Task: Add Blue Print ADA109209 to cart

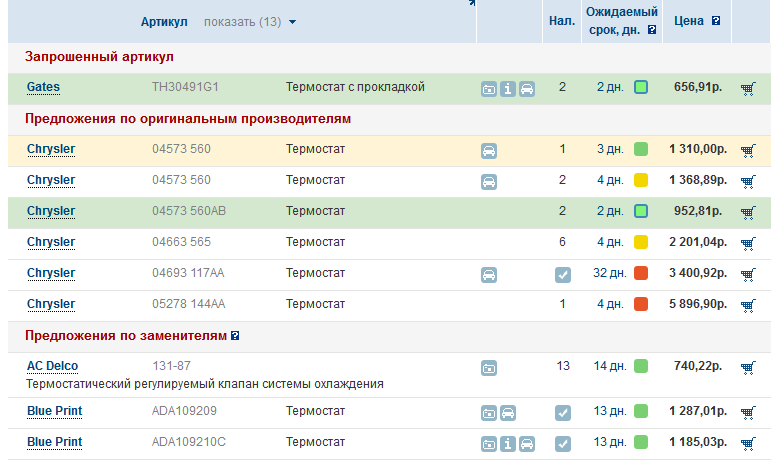Action: [748, 413]
